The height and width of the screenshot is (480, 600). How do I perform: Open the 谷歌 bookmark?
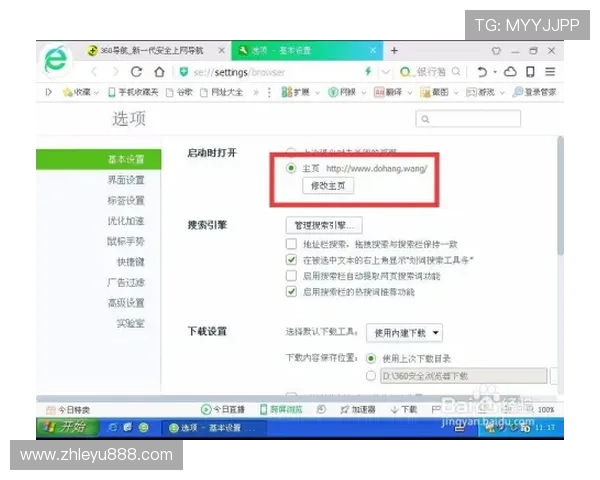point(179,92)
